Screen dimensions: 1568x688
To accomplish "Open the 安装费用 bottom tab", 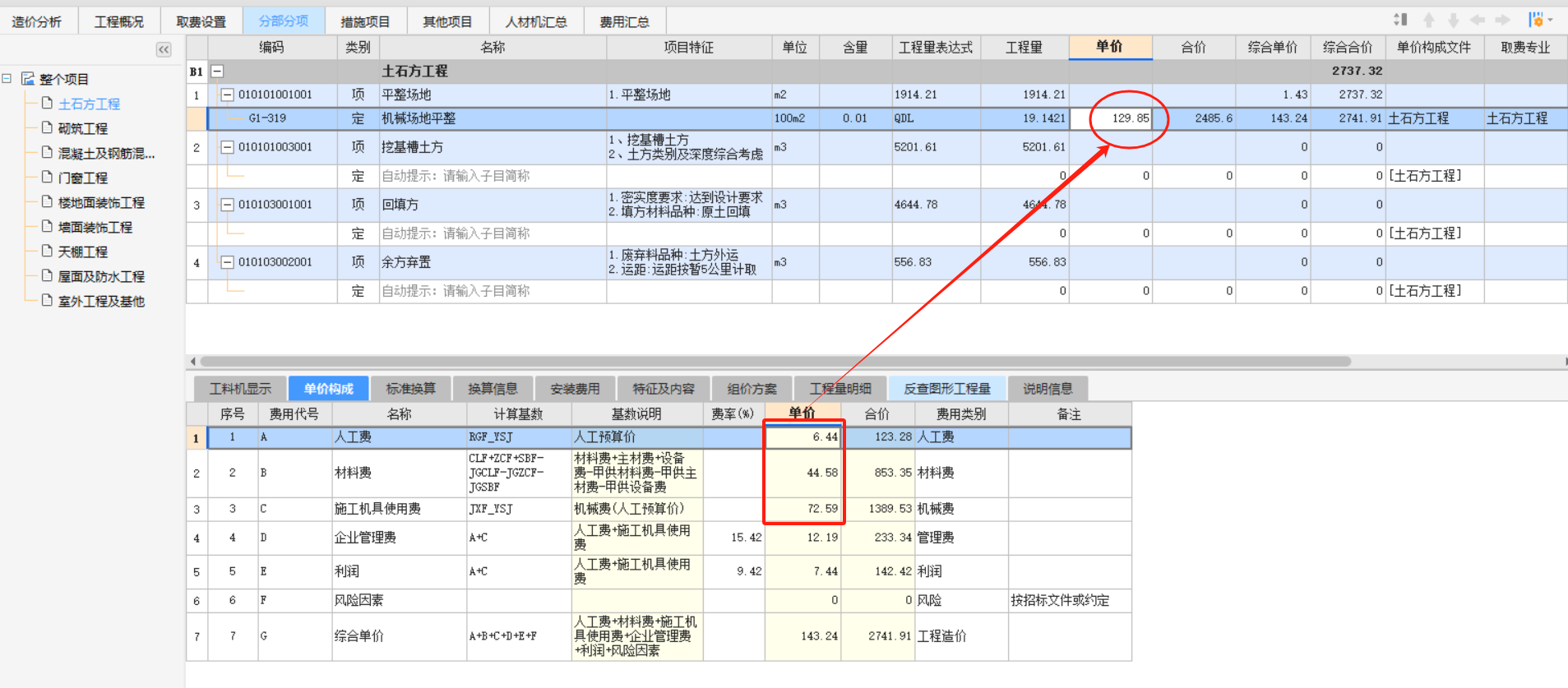I will point(576,388).
